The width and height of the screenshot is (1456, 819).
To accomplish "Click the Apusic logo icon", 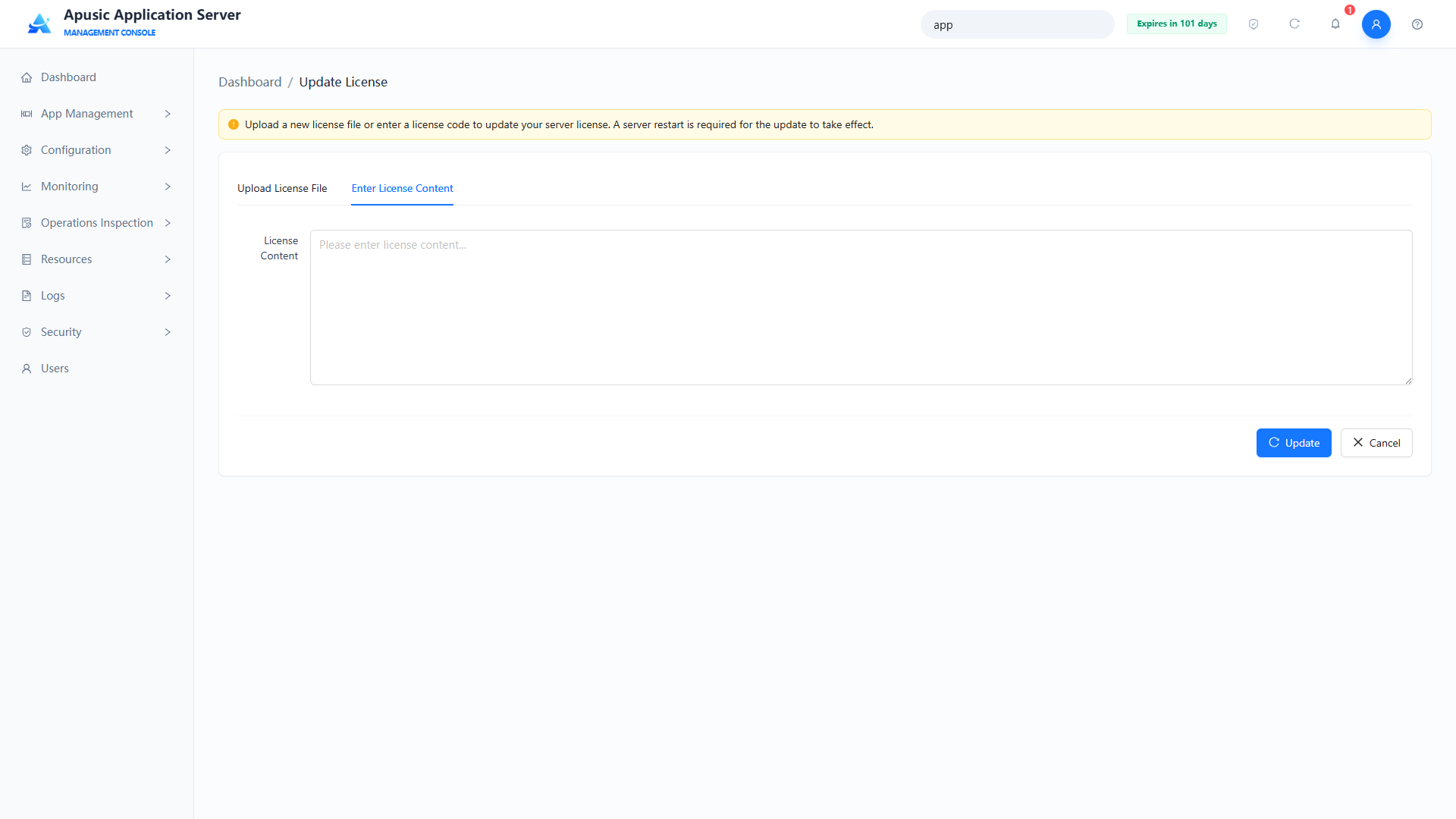I will [x=39, y=24].
